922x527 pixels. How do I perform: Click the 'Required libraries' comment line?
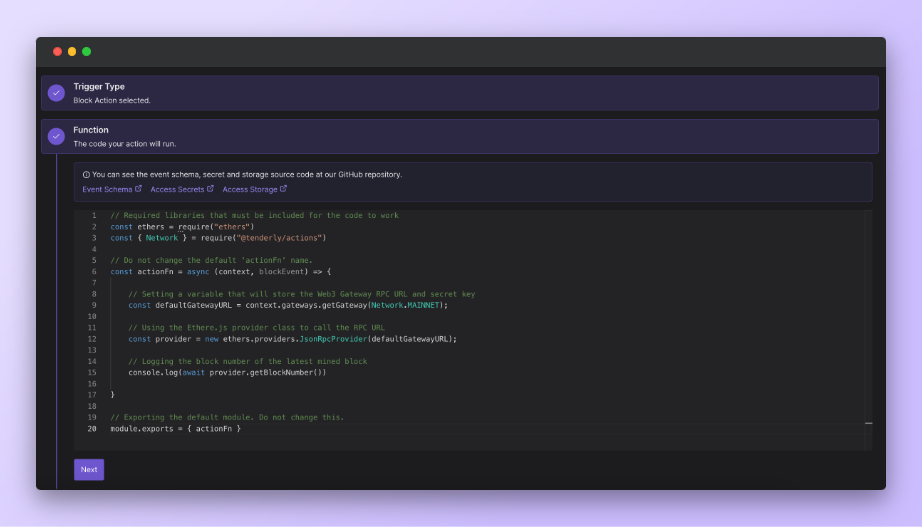255,216
